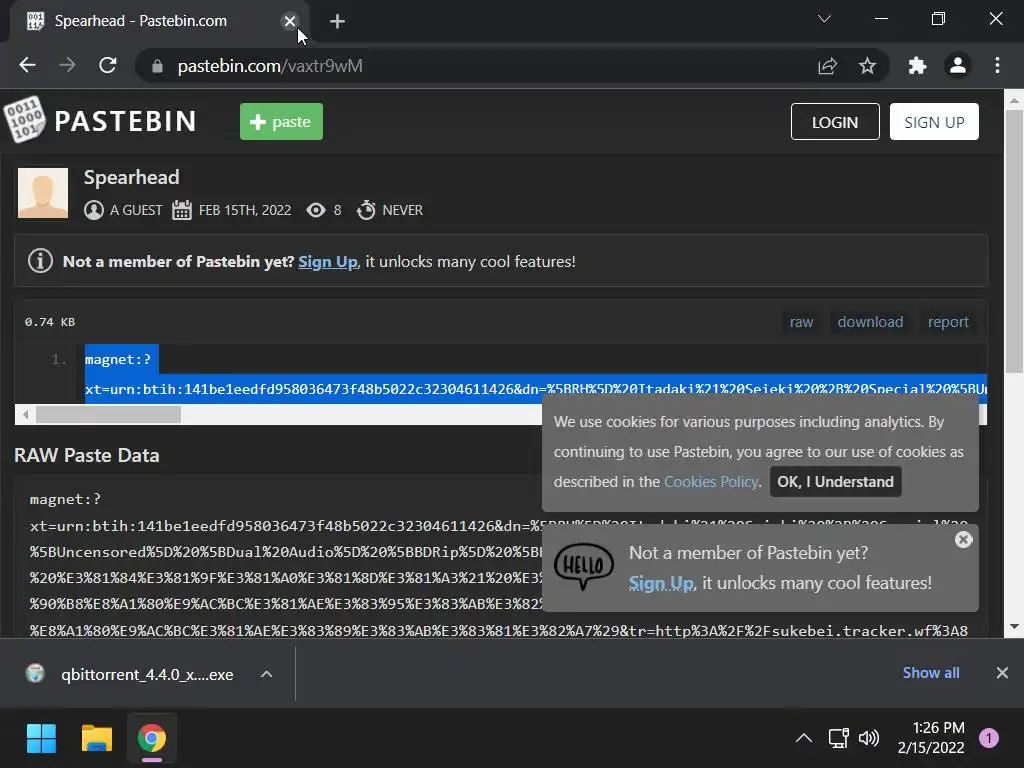Click the HELLO speech bubble icon
This screenshot has width=1024, height=768.
(584, 566)
